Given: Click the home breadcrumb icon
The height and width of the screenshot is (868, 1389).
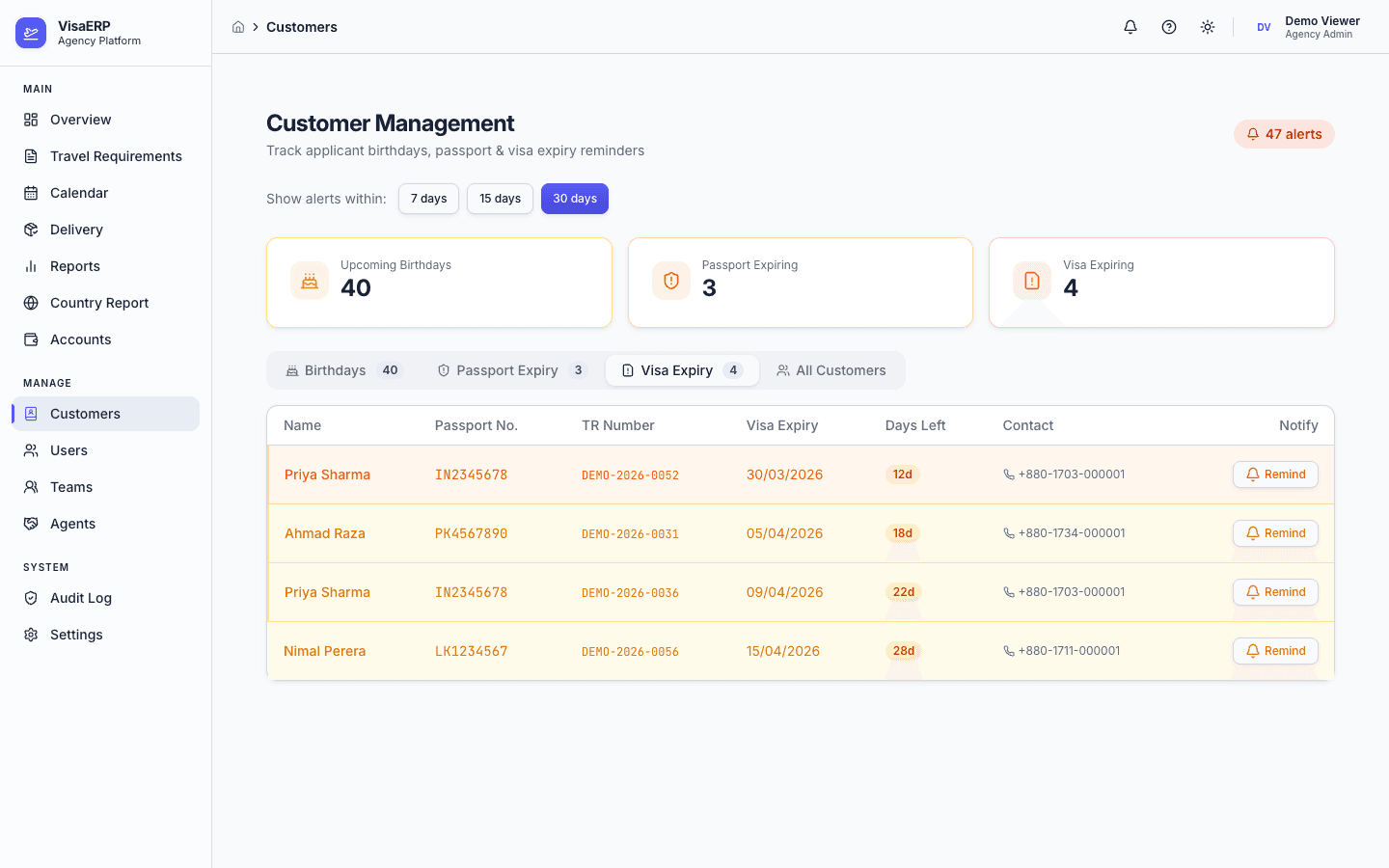Looking at the screenshot, I should 238,27.
